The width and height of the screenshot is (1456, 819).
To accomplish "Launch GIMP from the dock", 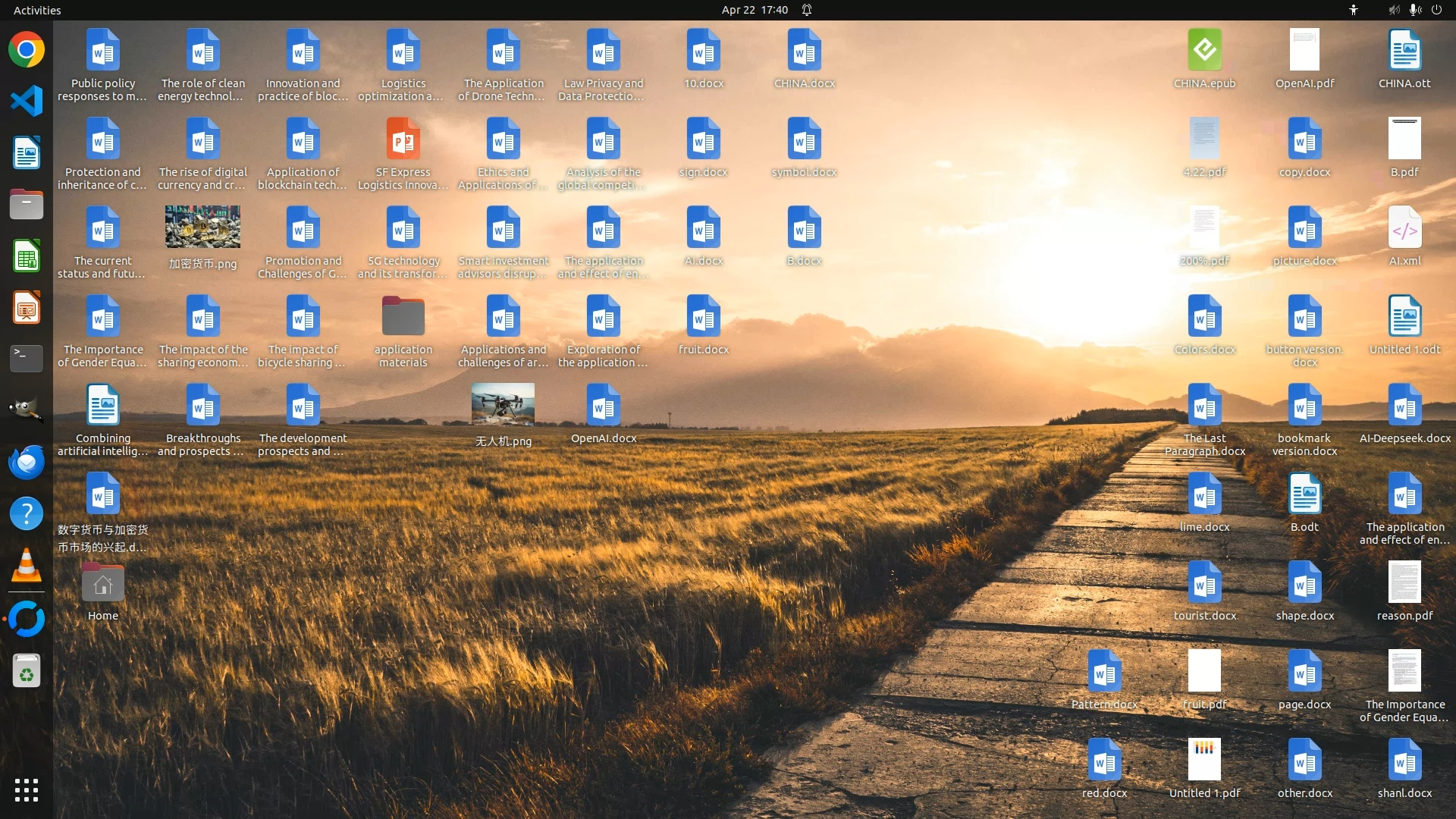I will (27, 410).
